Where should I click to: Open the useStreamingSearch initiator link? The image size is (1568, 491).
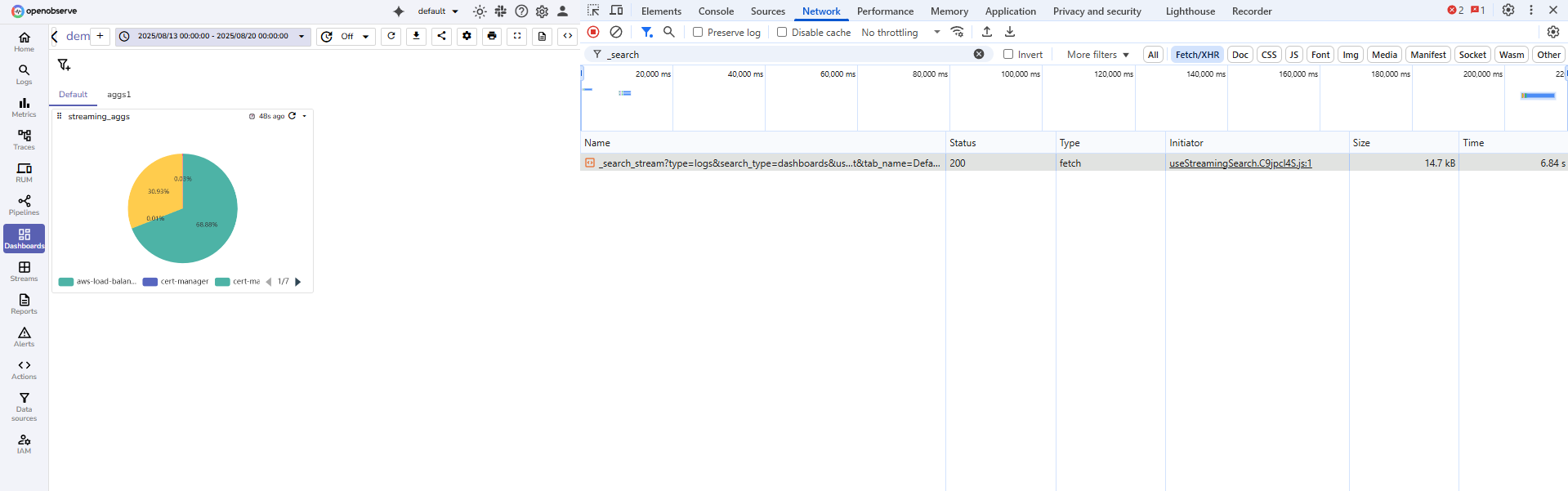click(x=1240, y=163)
